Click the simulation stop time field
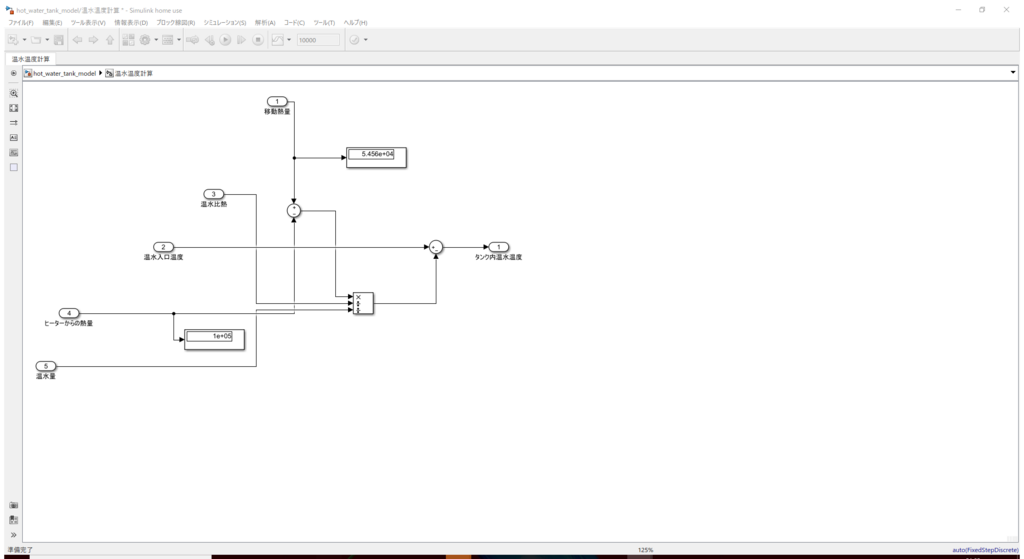 pos(318,40)
